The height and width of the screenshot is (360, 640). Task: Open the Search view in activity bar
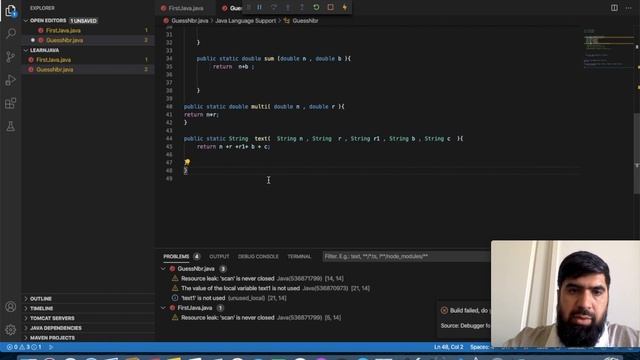pos(11,33)
